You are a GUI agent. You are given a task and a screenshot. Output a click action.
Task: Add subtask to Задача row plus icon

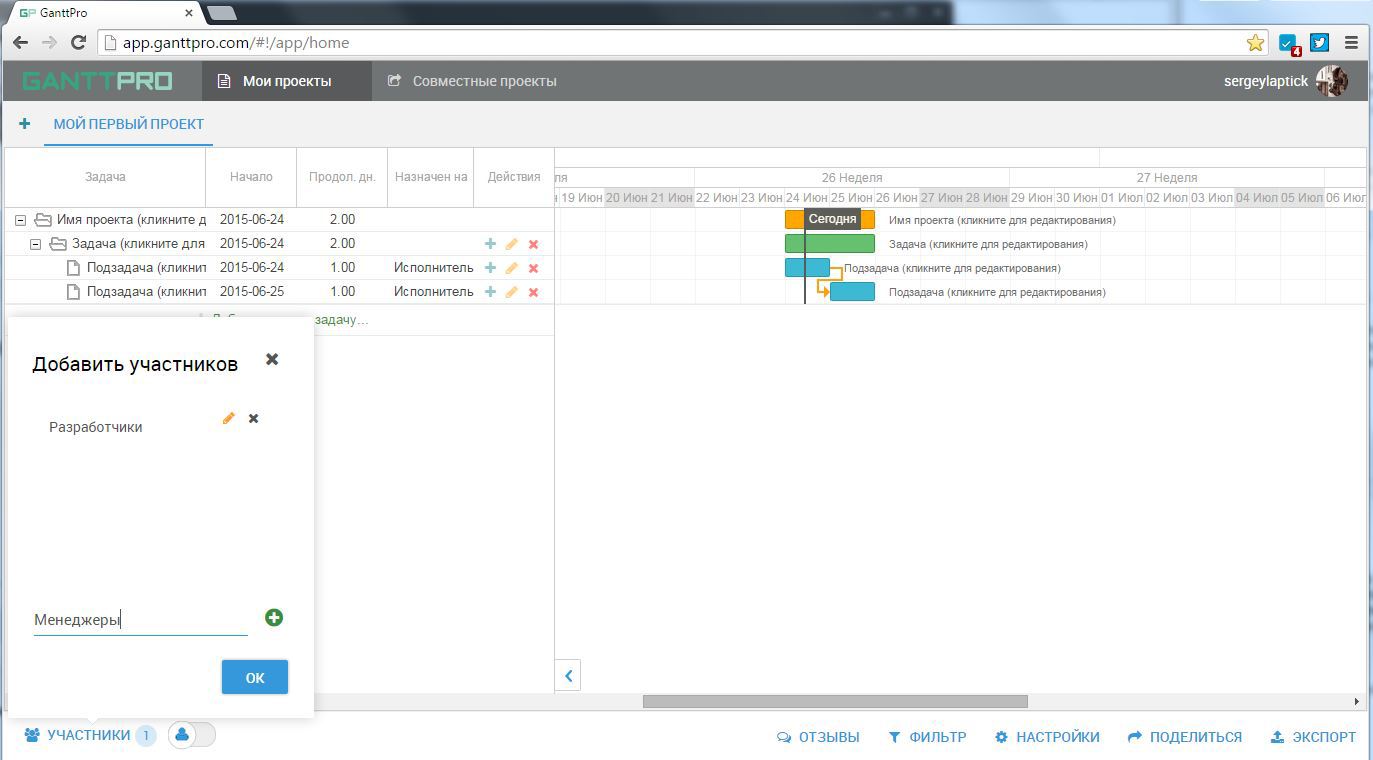(x=490, y=244)
